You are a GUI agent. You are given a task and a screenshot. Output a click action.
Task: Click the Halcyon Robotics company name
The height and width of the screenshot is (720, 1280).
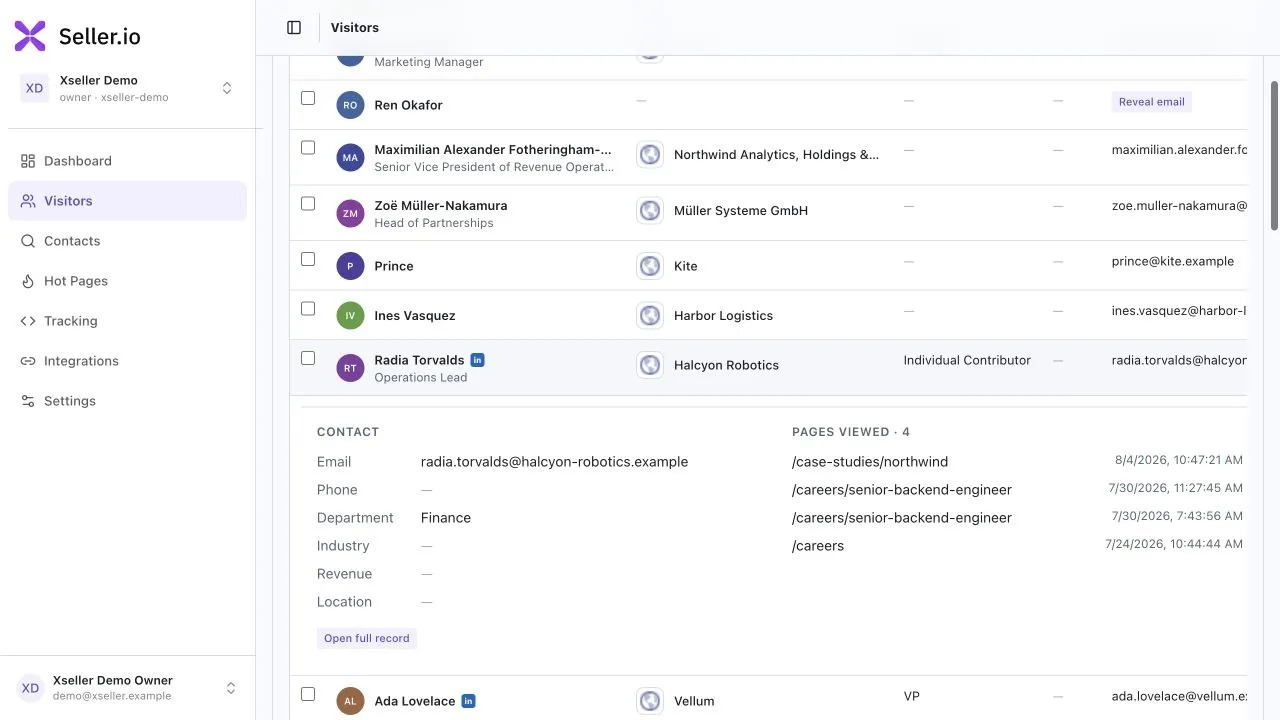(726, 365)
